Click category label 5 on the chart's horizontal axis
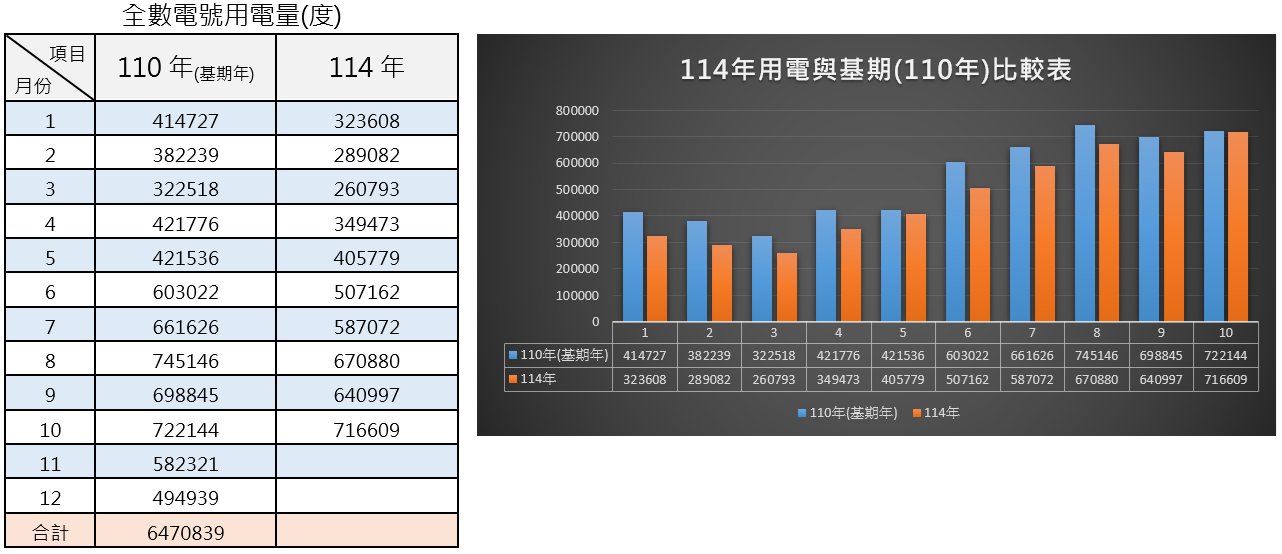Viewport: 1282px width, 554px height. pos(903,331)
